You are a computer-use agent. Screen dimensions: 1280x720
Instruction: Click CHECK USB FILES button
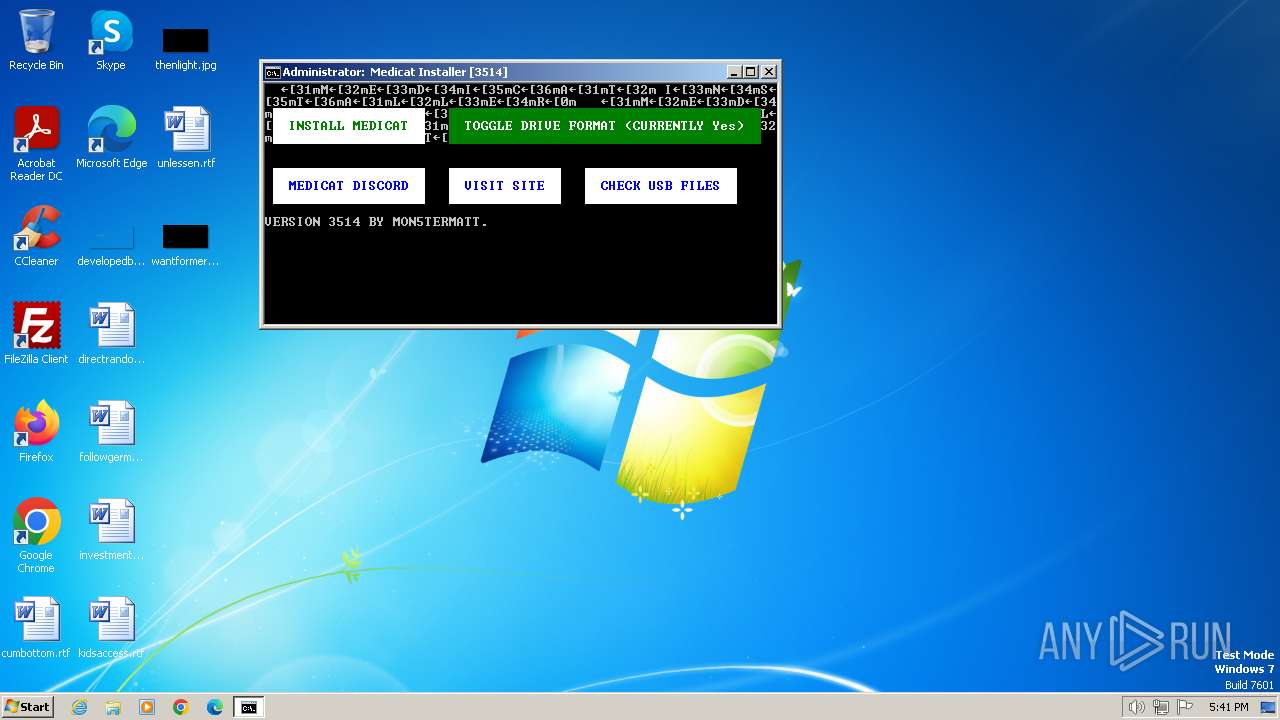point(660,186)
